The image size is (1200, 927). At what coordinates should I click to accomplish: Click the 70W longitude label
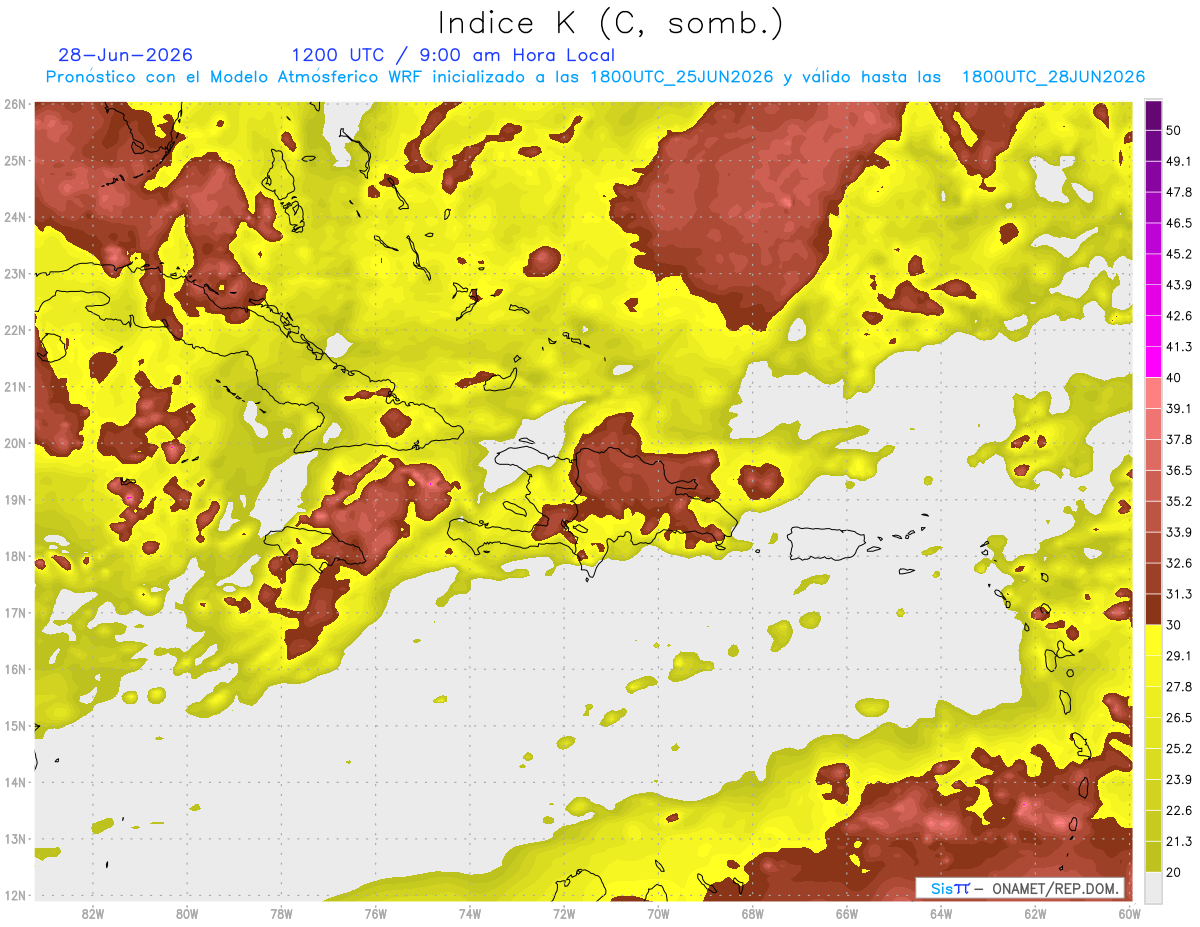coord(658,914)
